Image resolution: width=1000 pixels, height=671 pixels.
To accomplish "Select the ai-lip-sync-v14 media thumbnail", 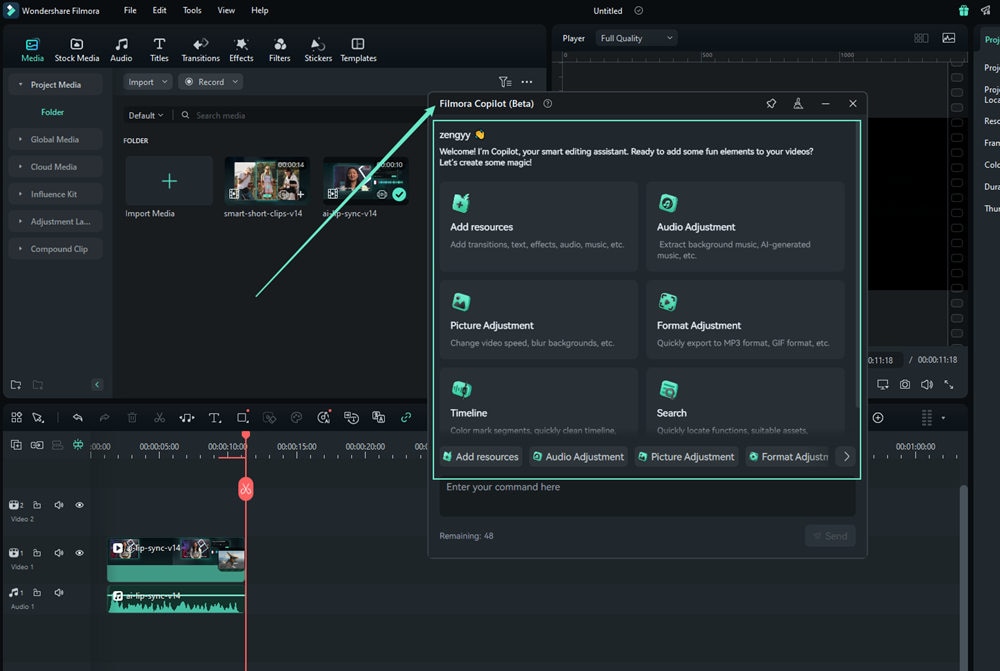I will click(x=365, y=181).
